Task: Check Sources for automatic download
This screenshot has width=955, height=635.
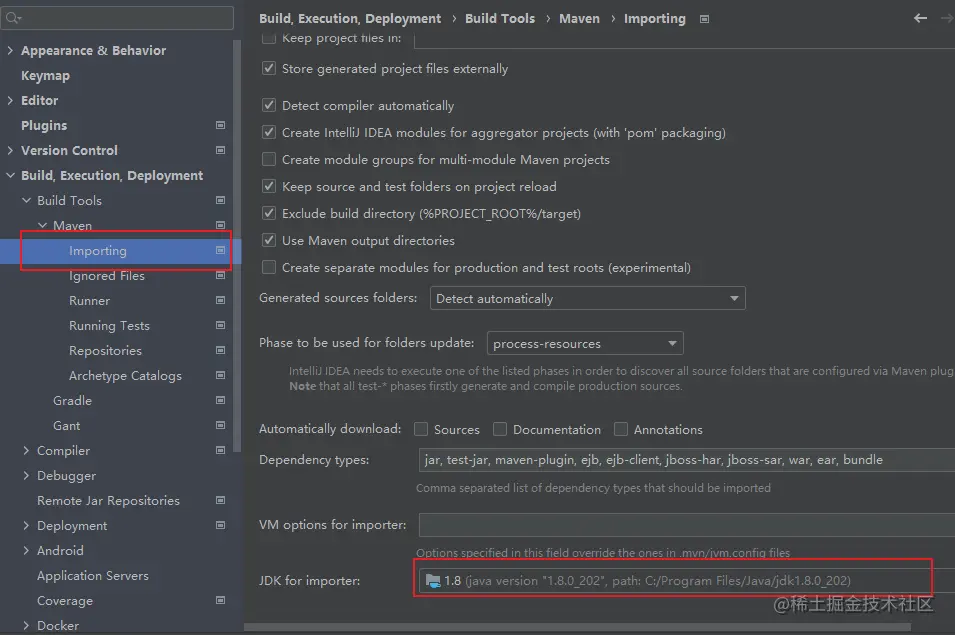Action: pos(421,429)
